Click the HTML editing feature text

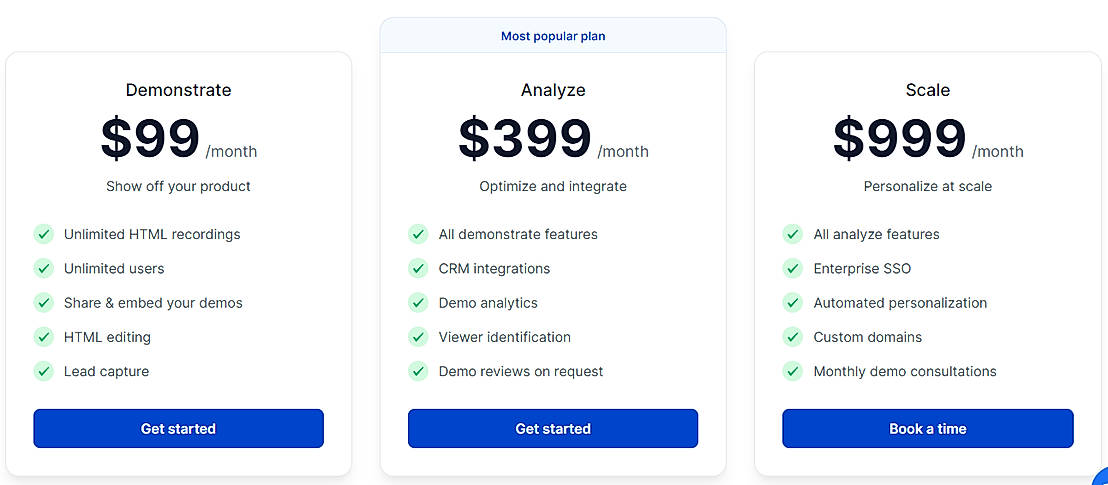[x=107, y=337]
